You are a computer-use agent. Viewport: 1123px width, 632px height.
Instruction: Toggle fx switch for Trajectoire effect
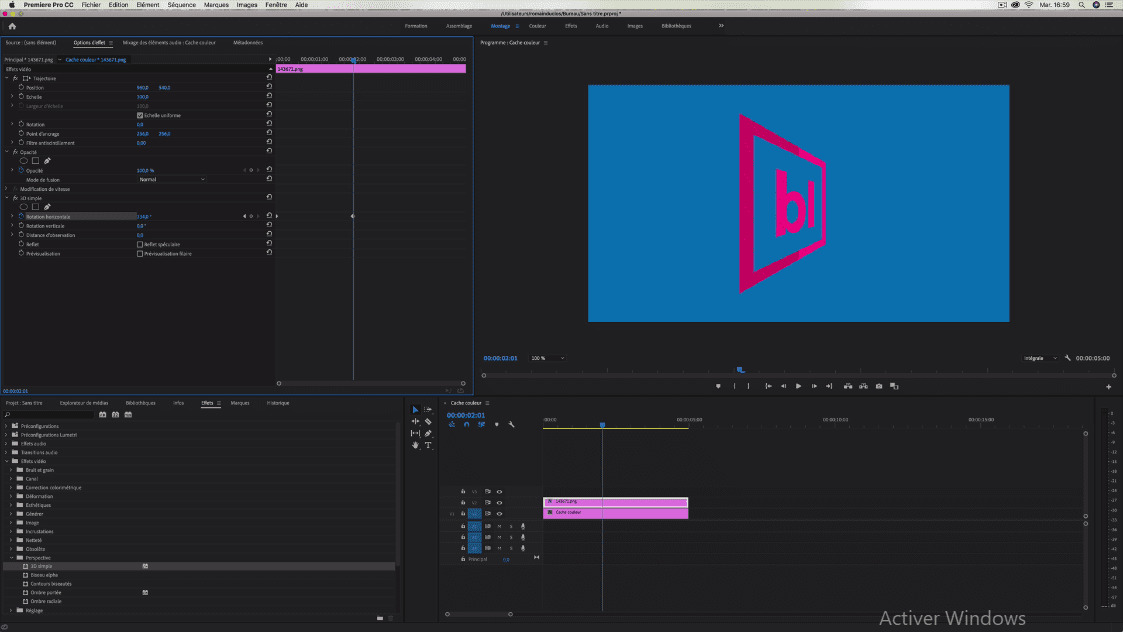click(15, 78)
